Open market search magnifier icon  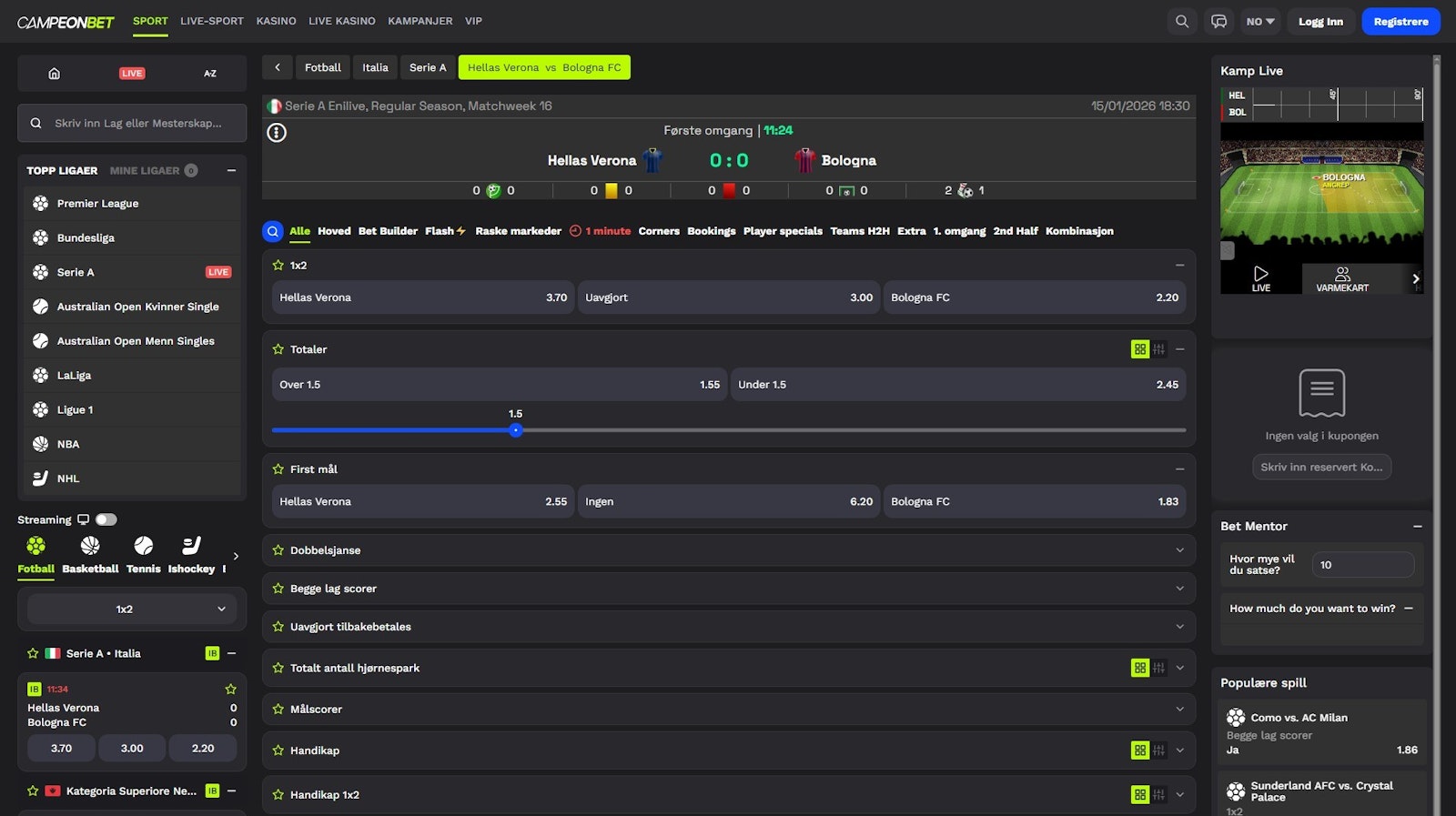tap(273, 231)
